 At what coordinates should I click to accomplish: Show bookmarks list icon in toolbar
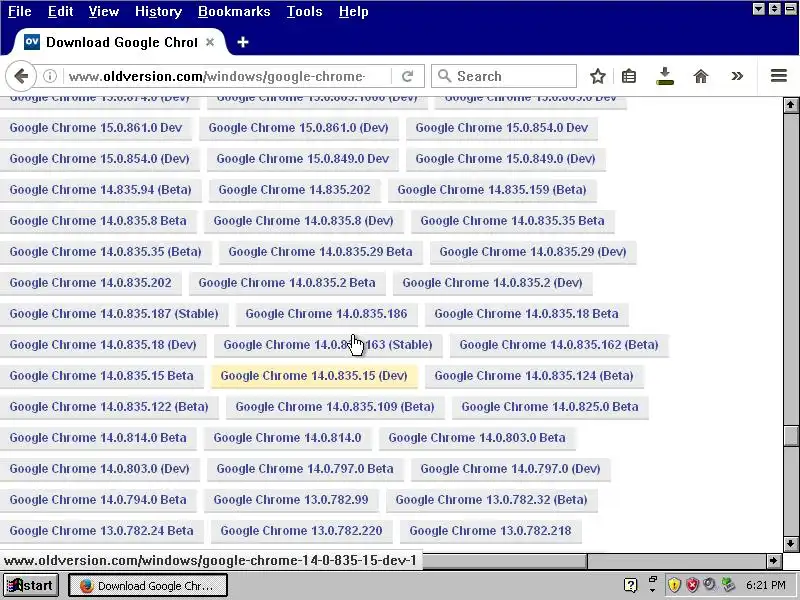[629, 76]
